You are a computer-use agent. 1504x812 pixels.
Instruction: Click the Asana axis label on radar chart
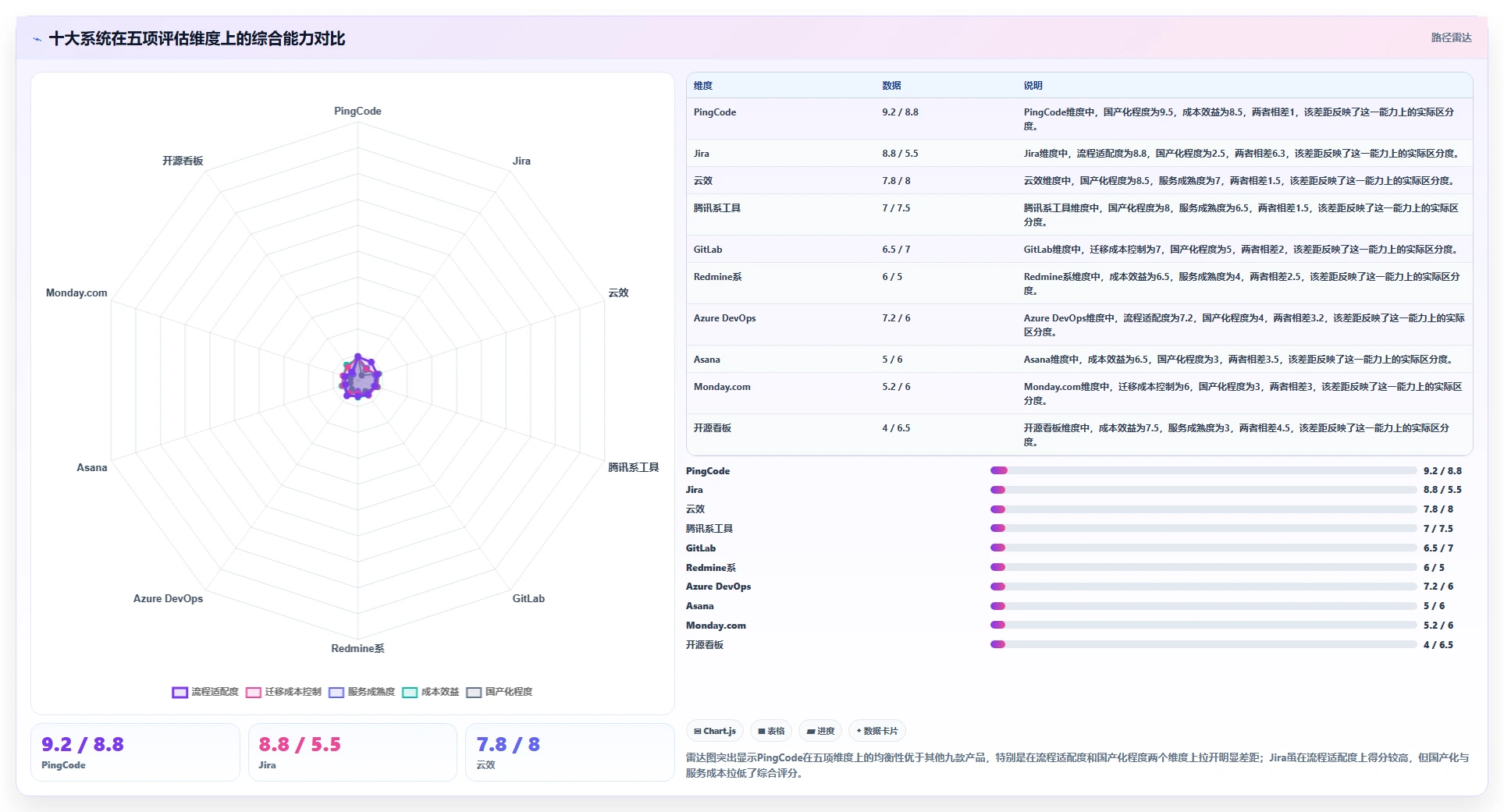click(x=92, y=468)
